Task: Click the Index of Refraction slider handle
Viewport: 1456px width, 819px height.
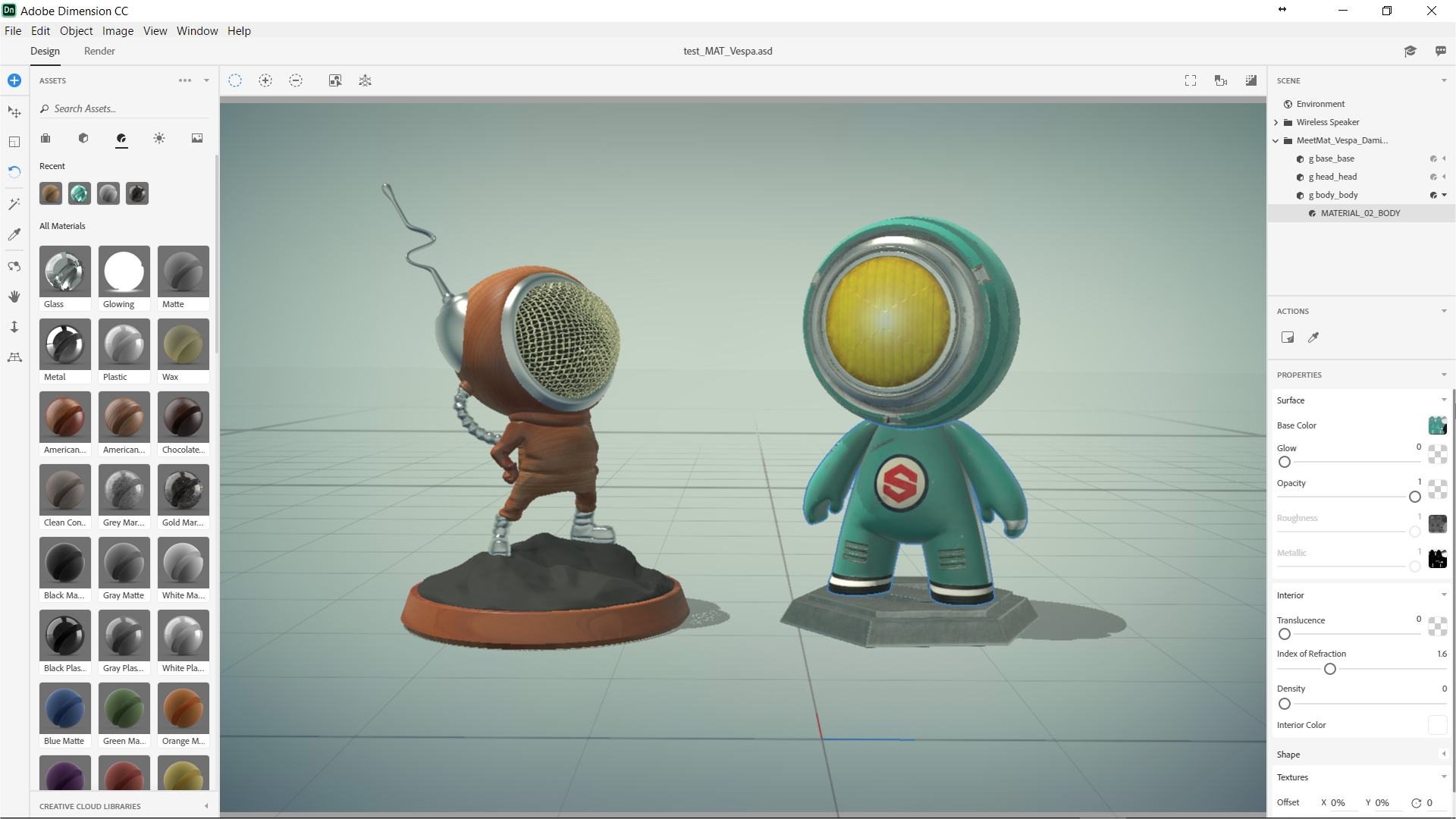Action: click(x=1330, y=669)
